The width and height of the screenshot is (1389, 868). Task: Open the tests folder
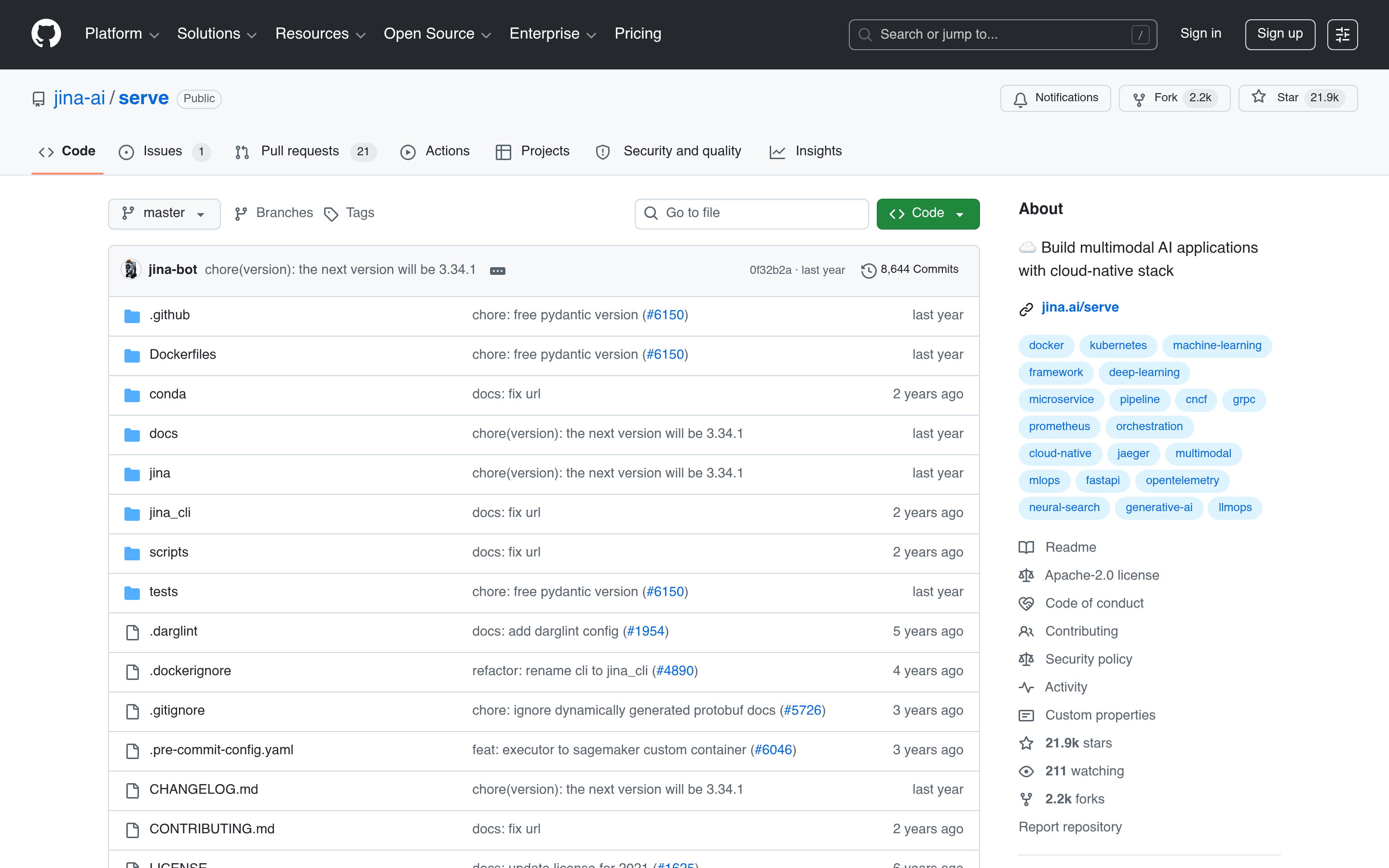pos(163,592)
